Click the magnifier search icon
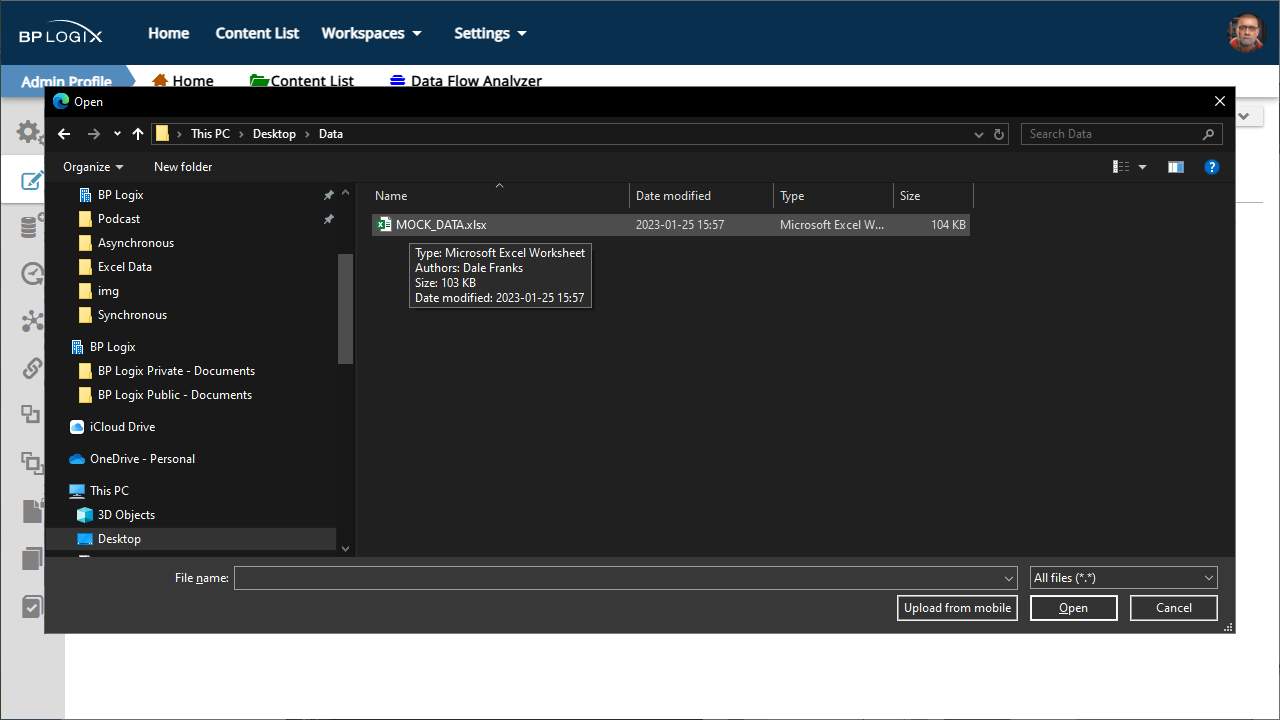Image resolution: width=1280 pixels, height=720 pixels. click(1209, 134)
